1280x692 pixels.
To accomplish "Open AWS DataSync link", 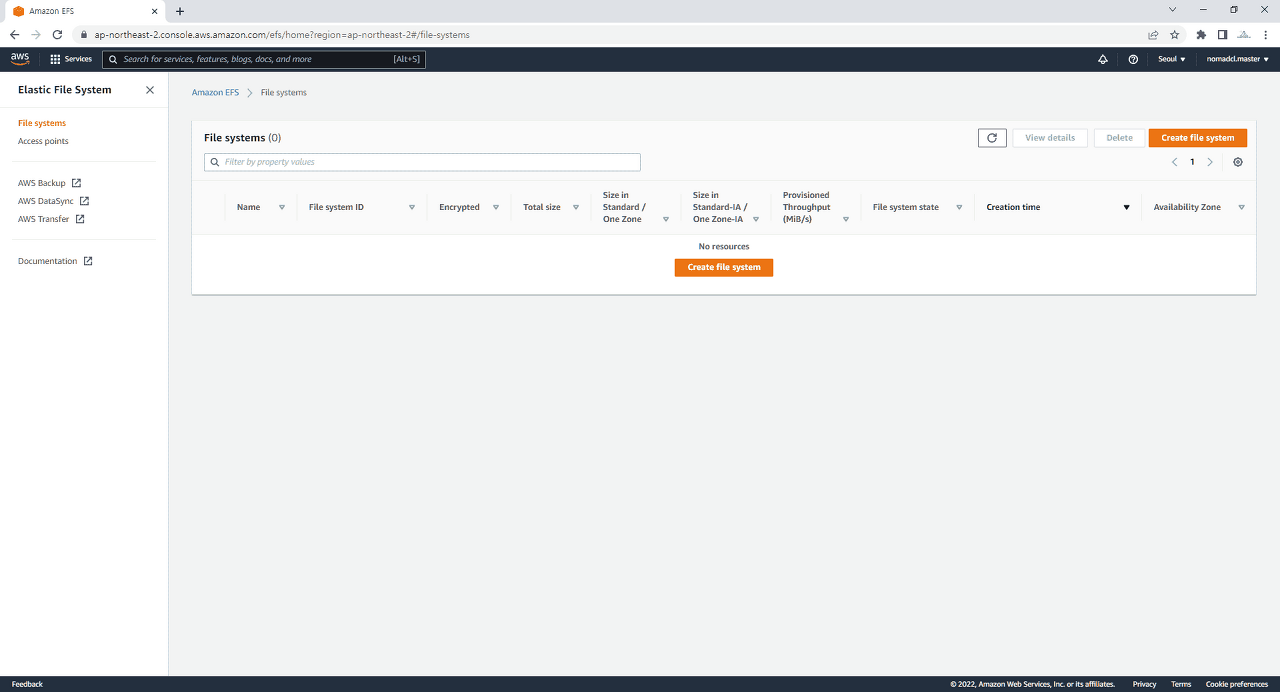I will click(46, 201).
